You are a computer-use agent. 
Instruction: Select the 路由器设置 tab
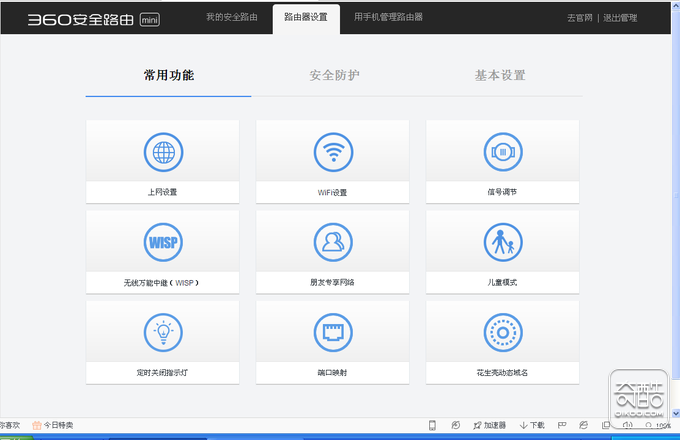click(306, 19)
